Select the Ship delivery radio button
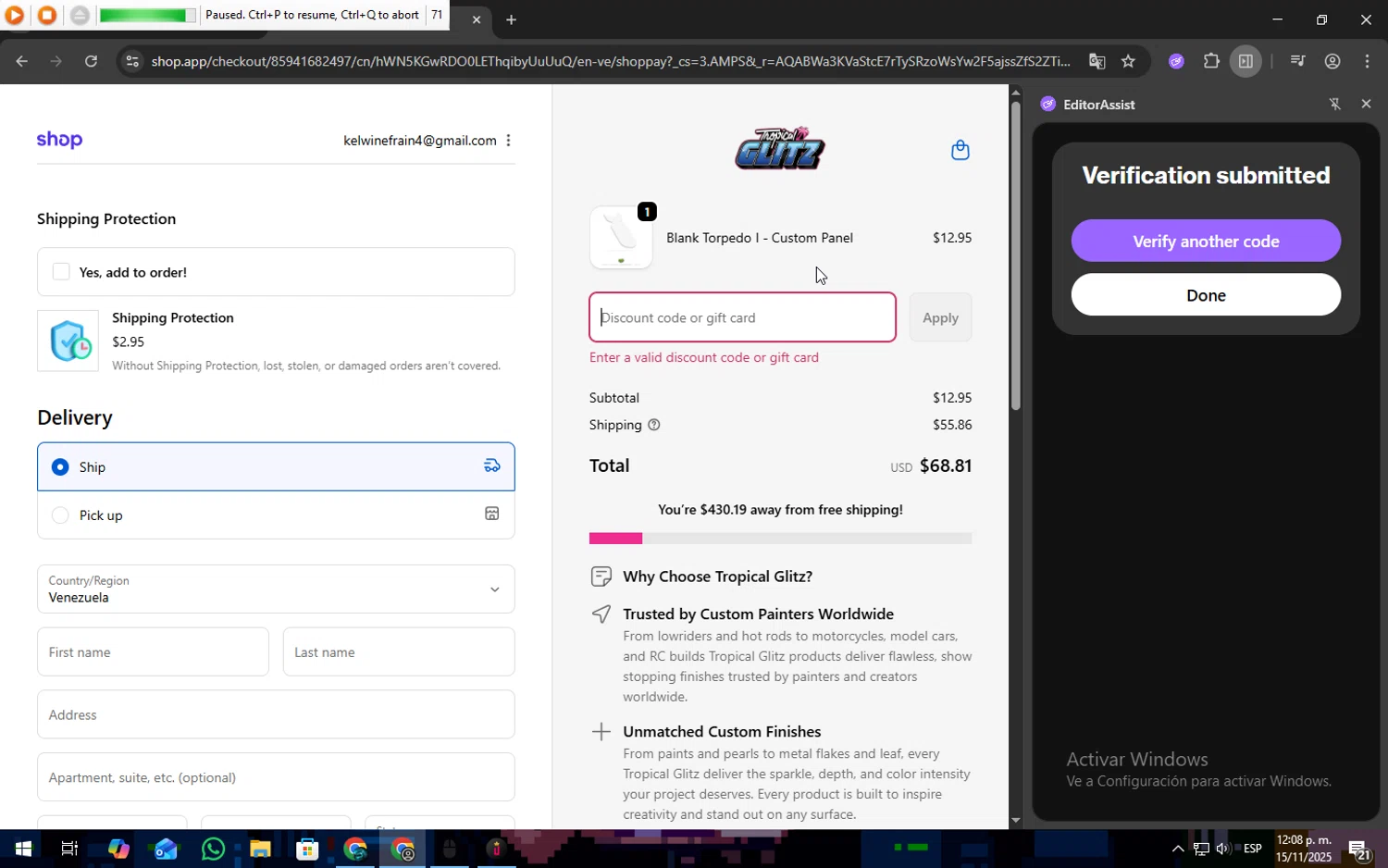 [x=60, y=466]
